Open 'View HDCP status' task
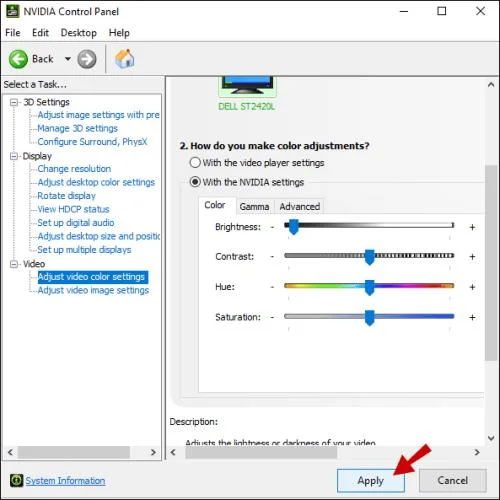 tap(73, 209)
